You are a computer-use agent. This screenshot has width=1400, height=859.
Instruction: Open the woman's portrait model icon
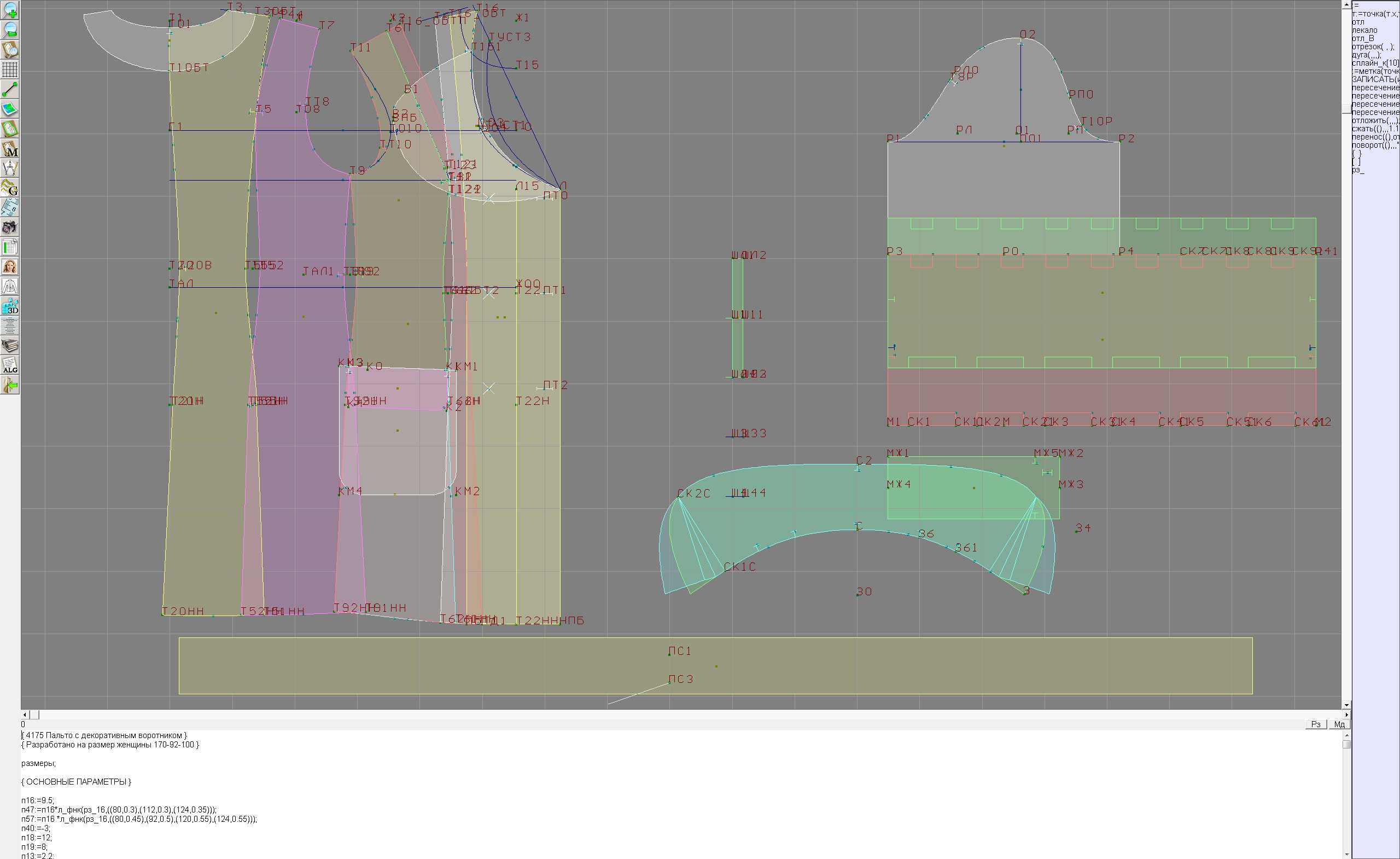click(x=10, y=266)
